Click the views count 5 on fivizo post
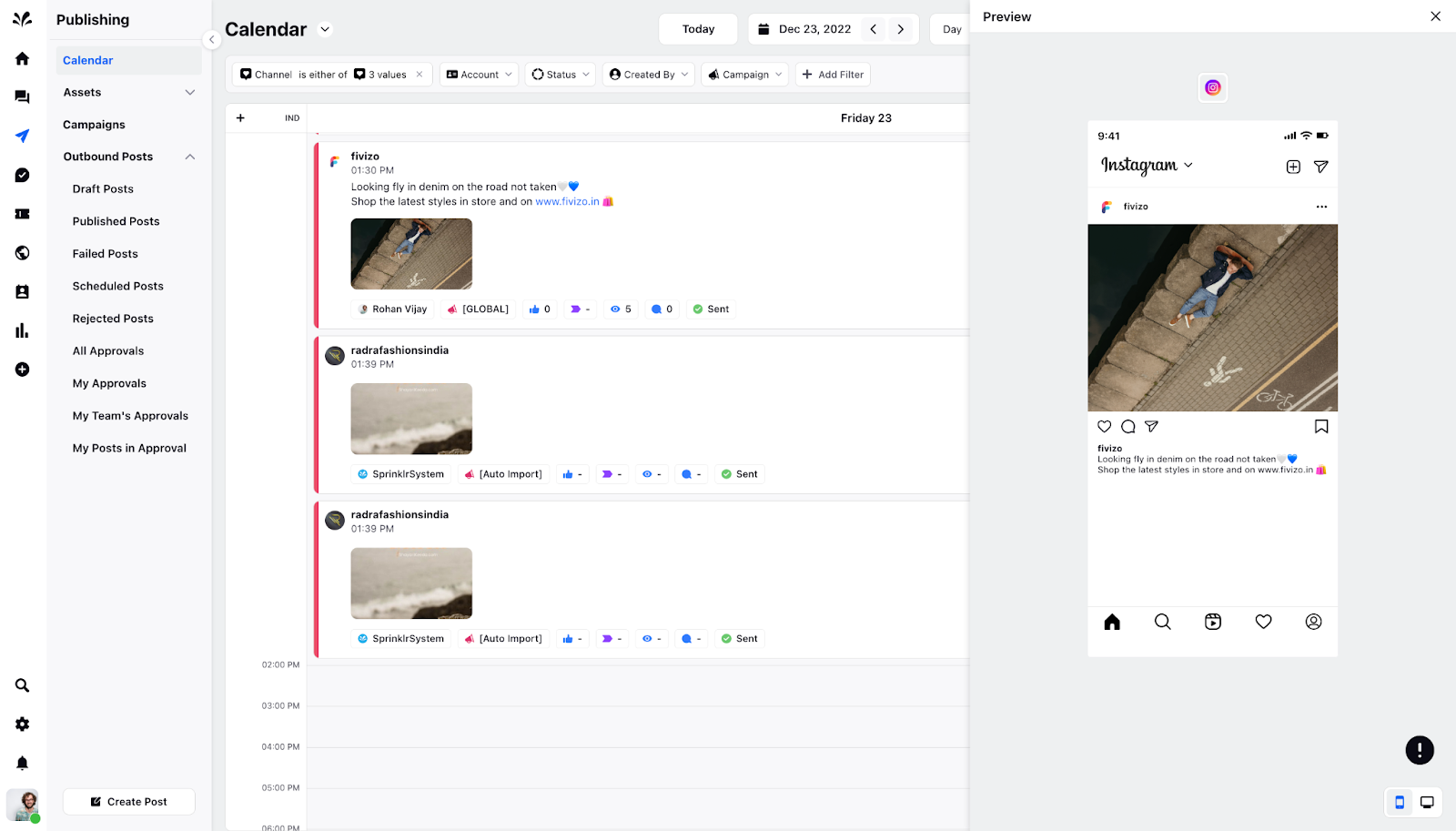 pos(621,309)
